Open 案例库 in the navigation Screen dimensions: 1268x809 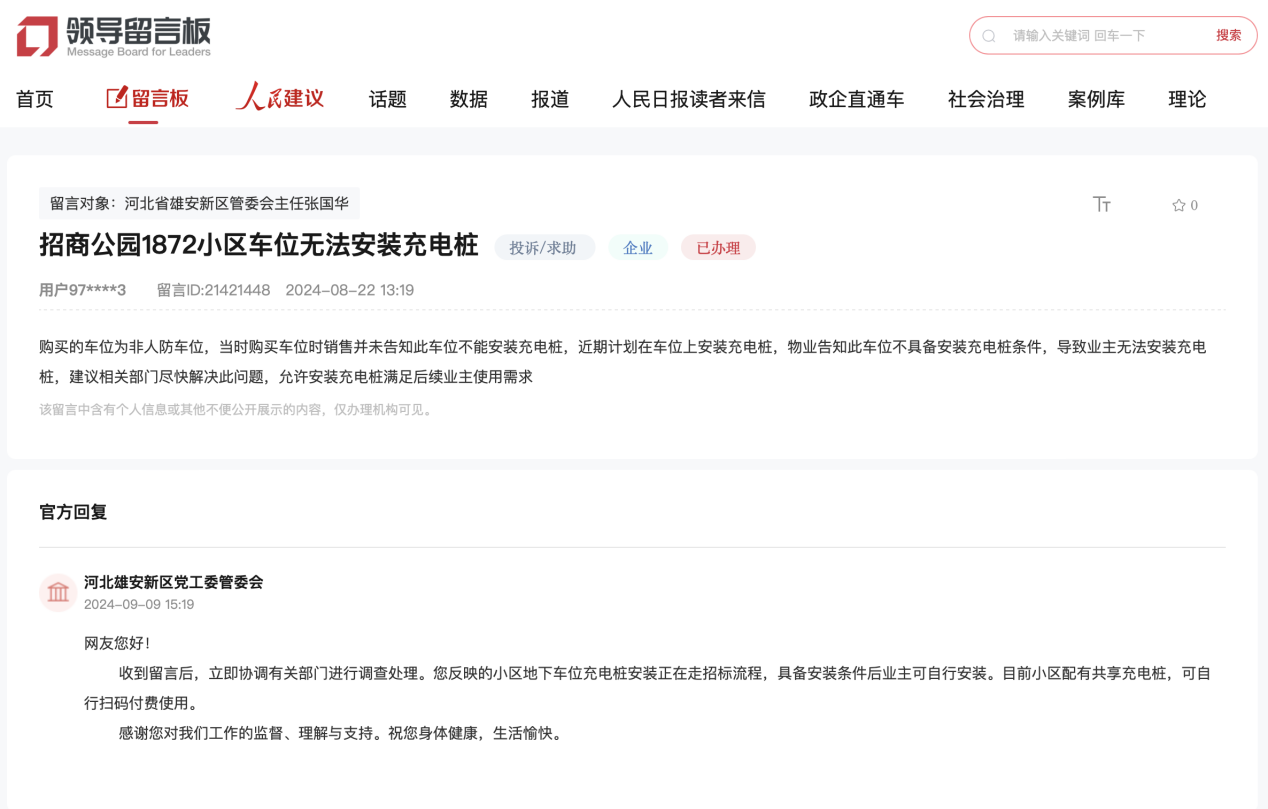pos(1096,99)
